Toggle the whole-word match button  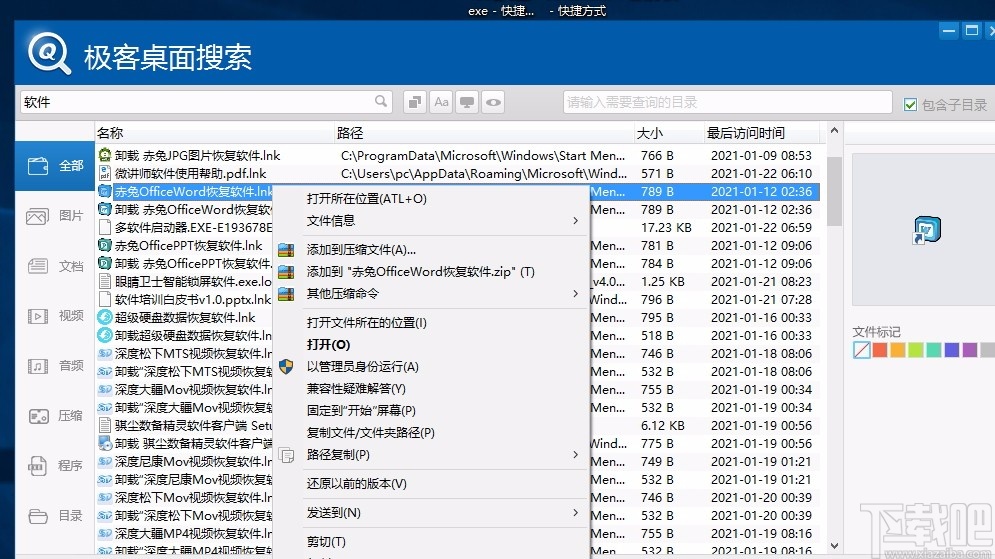pos(415,102)
